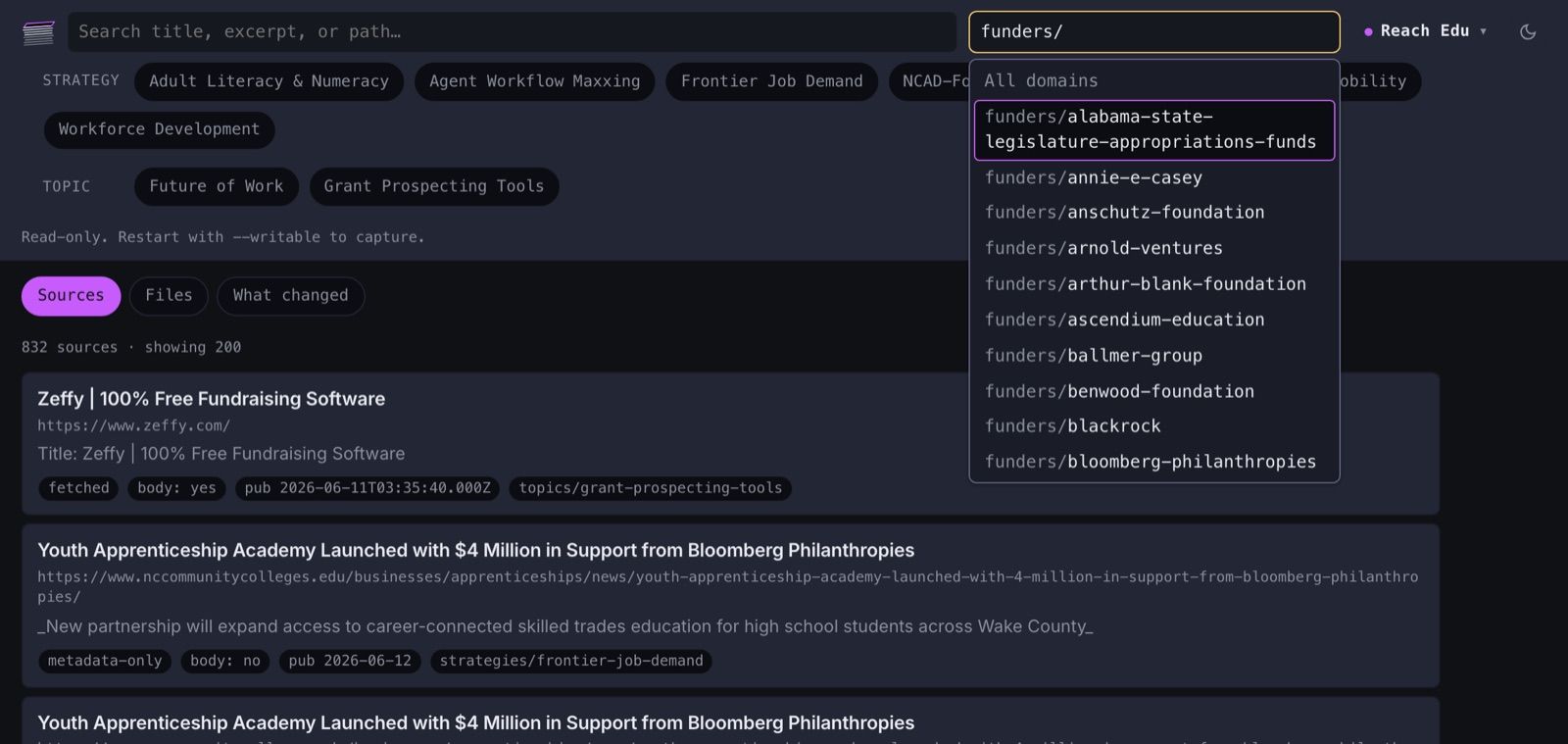Viewport: 1568px width, 744px height.
Task: Click the domain filter field containing funders/
Action: point(1153,31)
